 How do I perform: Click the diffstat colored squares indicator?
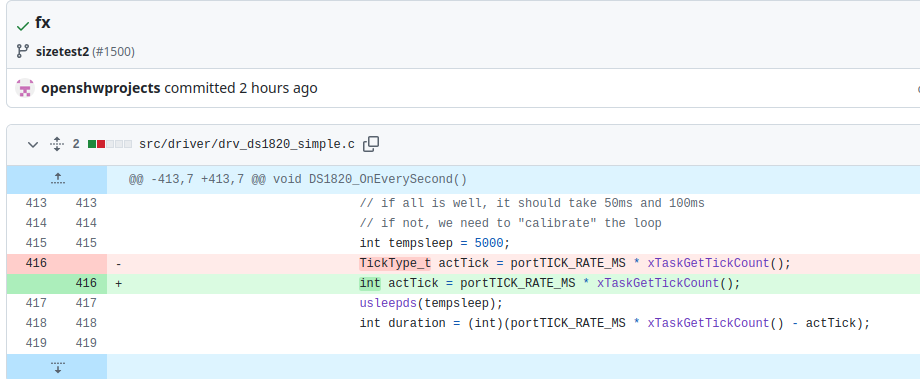[110, 144]
